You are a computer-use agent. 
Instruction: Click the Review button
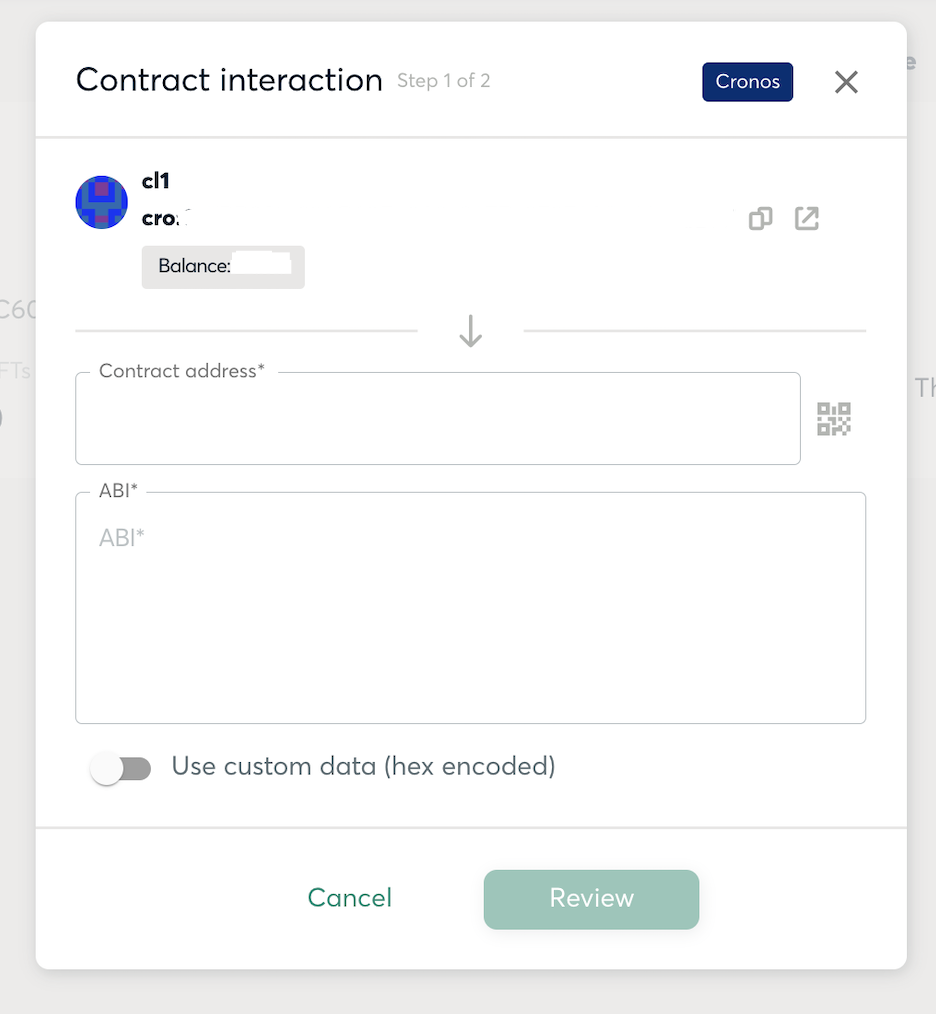point(591,898)
